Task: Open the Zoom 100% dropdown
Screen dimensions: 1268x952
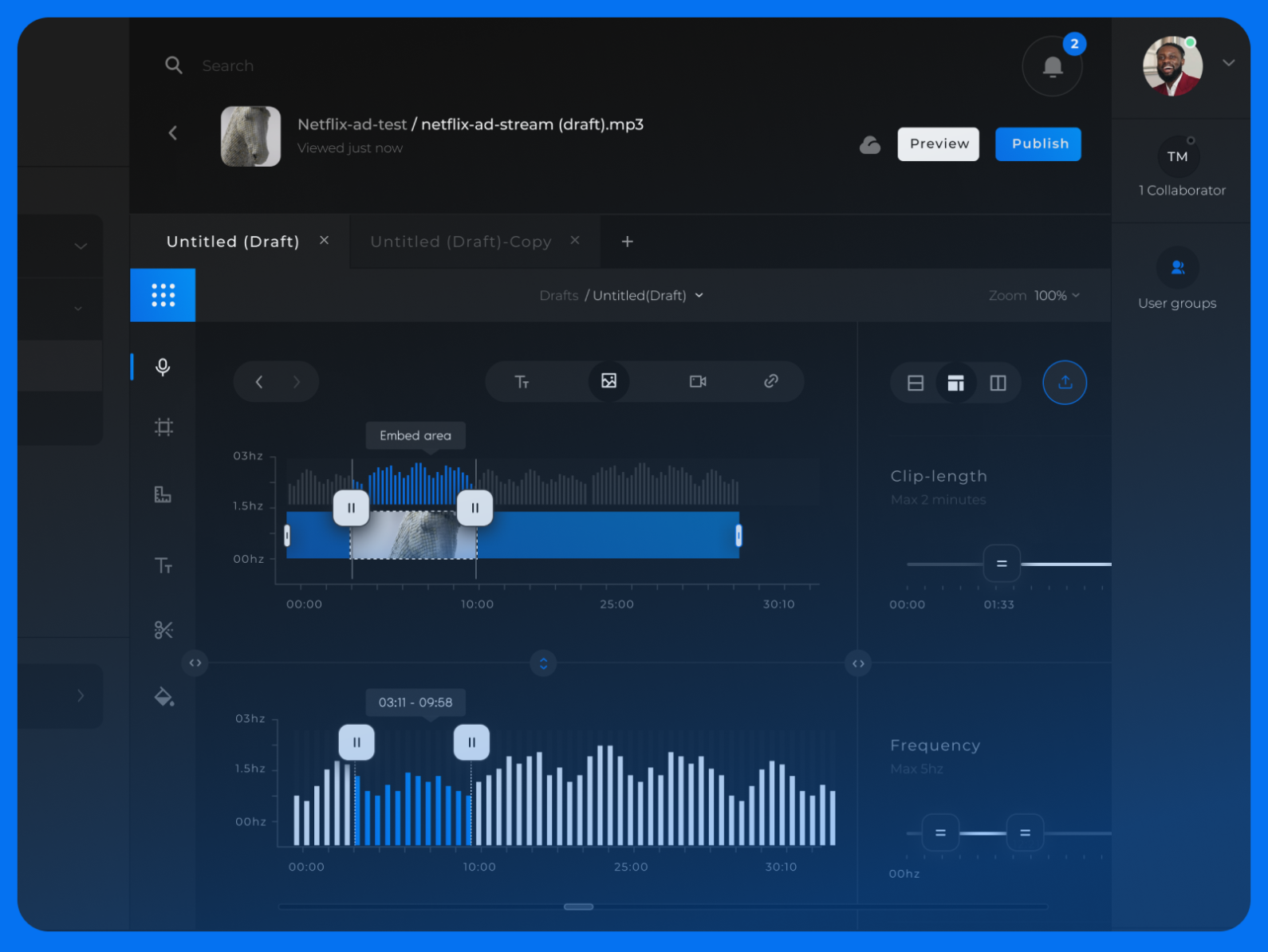Action: (x=1034, y=296)
